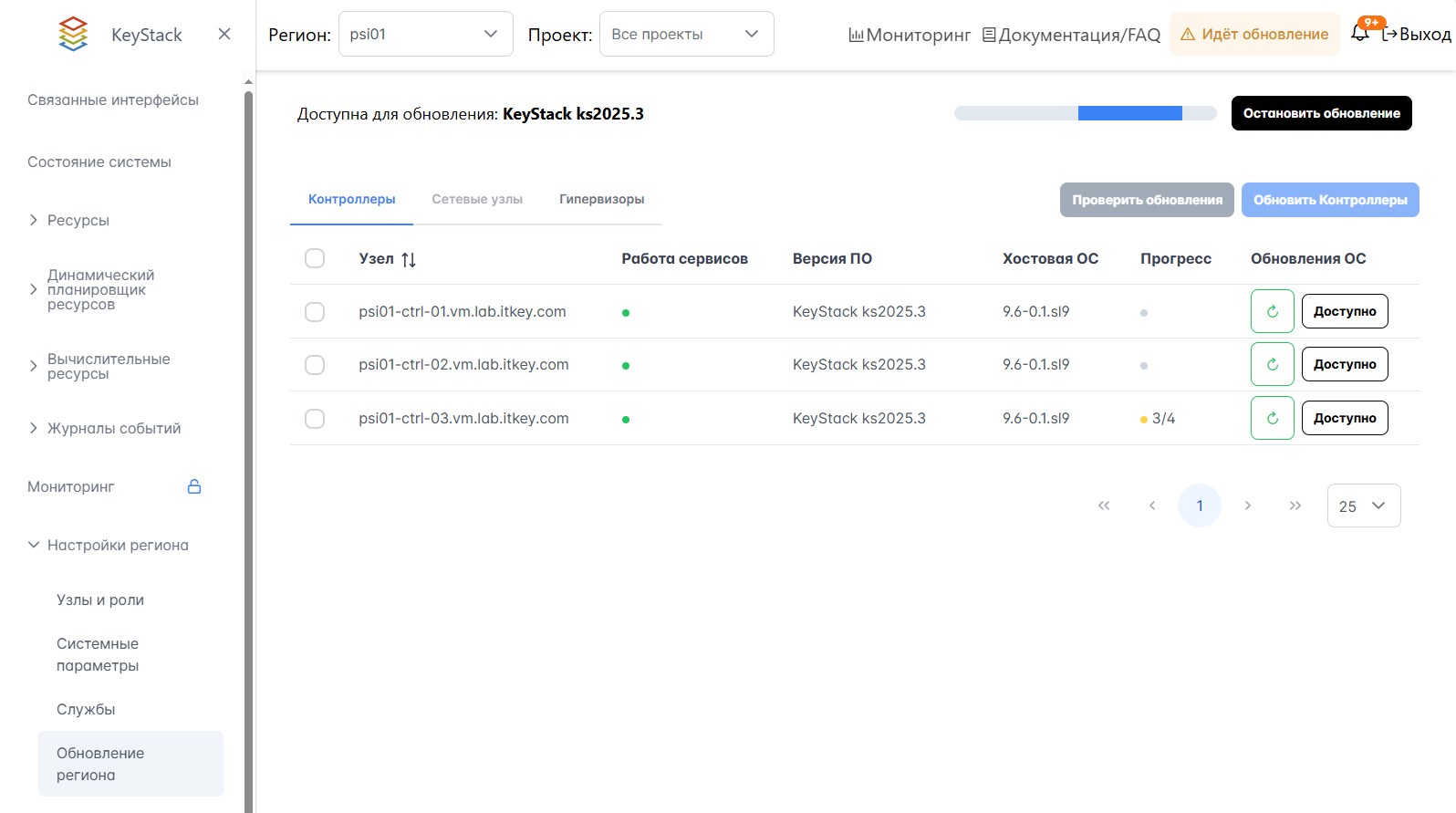This screenshot has width=1456, height=813.
Task: Switch to the Сетевые узлы tab
Action: [477, 199]
